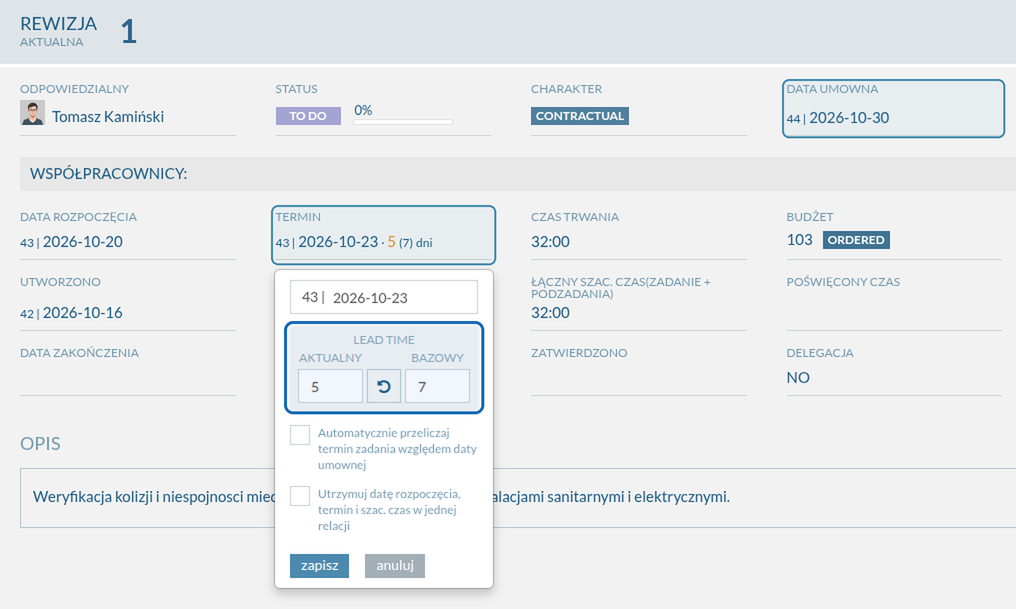Click the popup date field 2026-10-23
1016x609 pixels.
click(384, 297)
